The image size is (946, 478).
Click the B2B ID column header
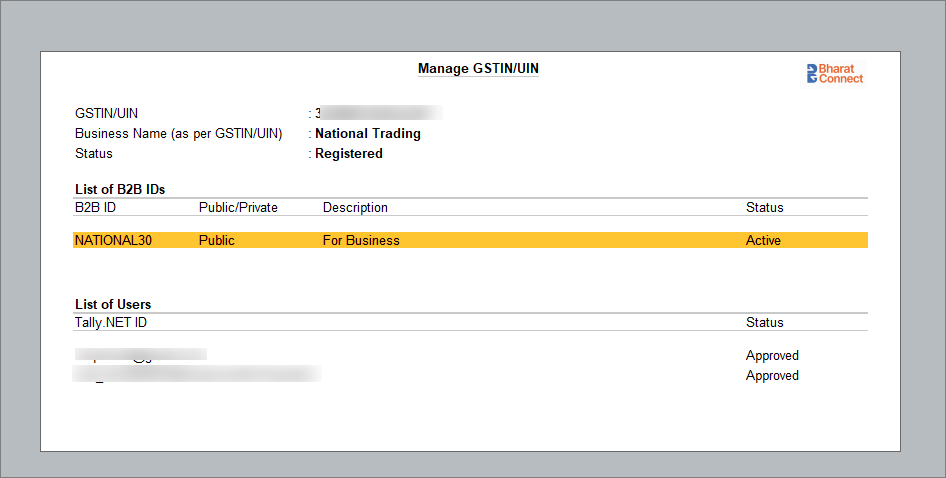click(95, 208)
